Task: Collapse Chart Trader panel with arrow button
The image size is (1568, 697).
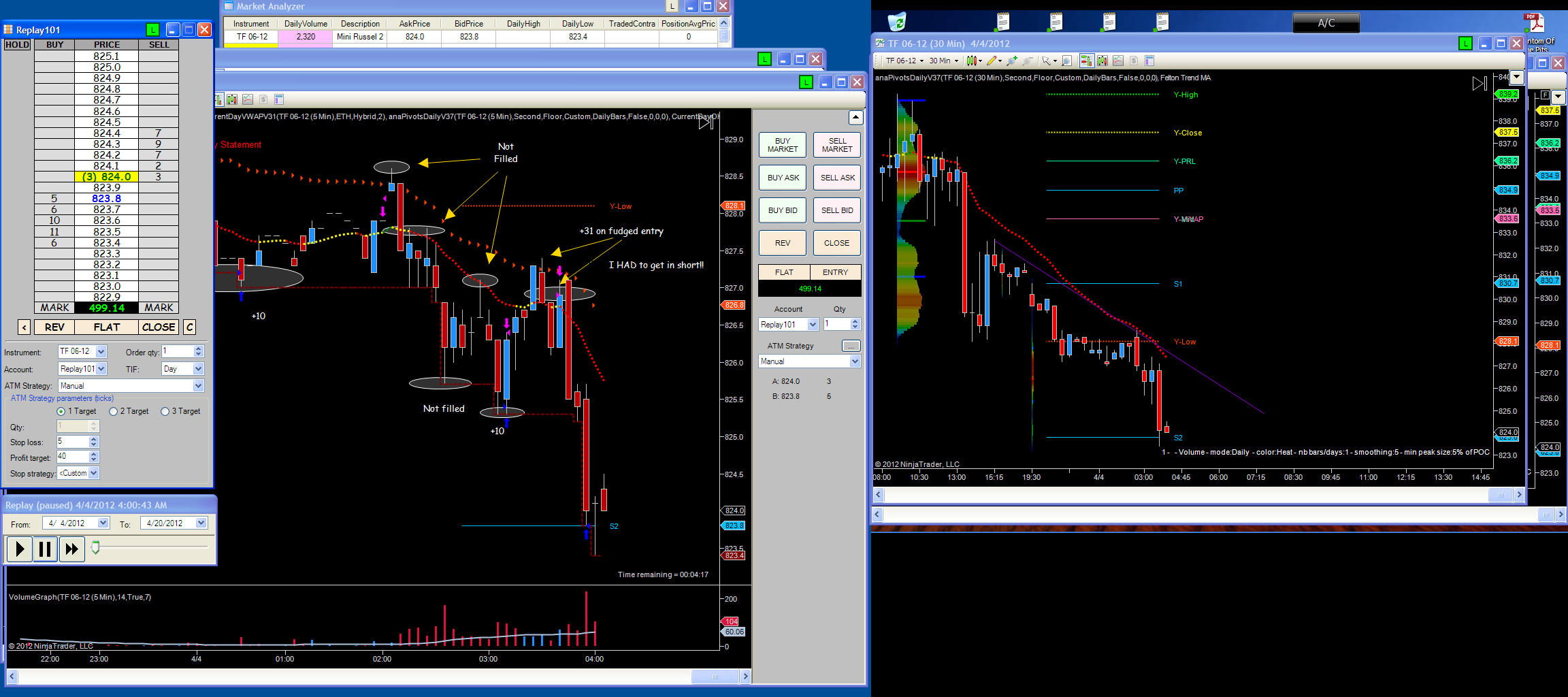Action: pyautogui.click(x=855, y=117)
